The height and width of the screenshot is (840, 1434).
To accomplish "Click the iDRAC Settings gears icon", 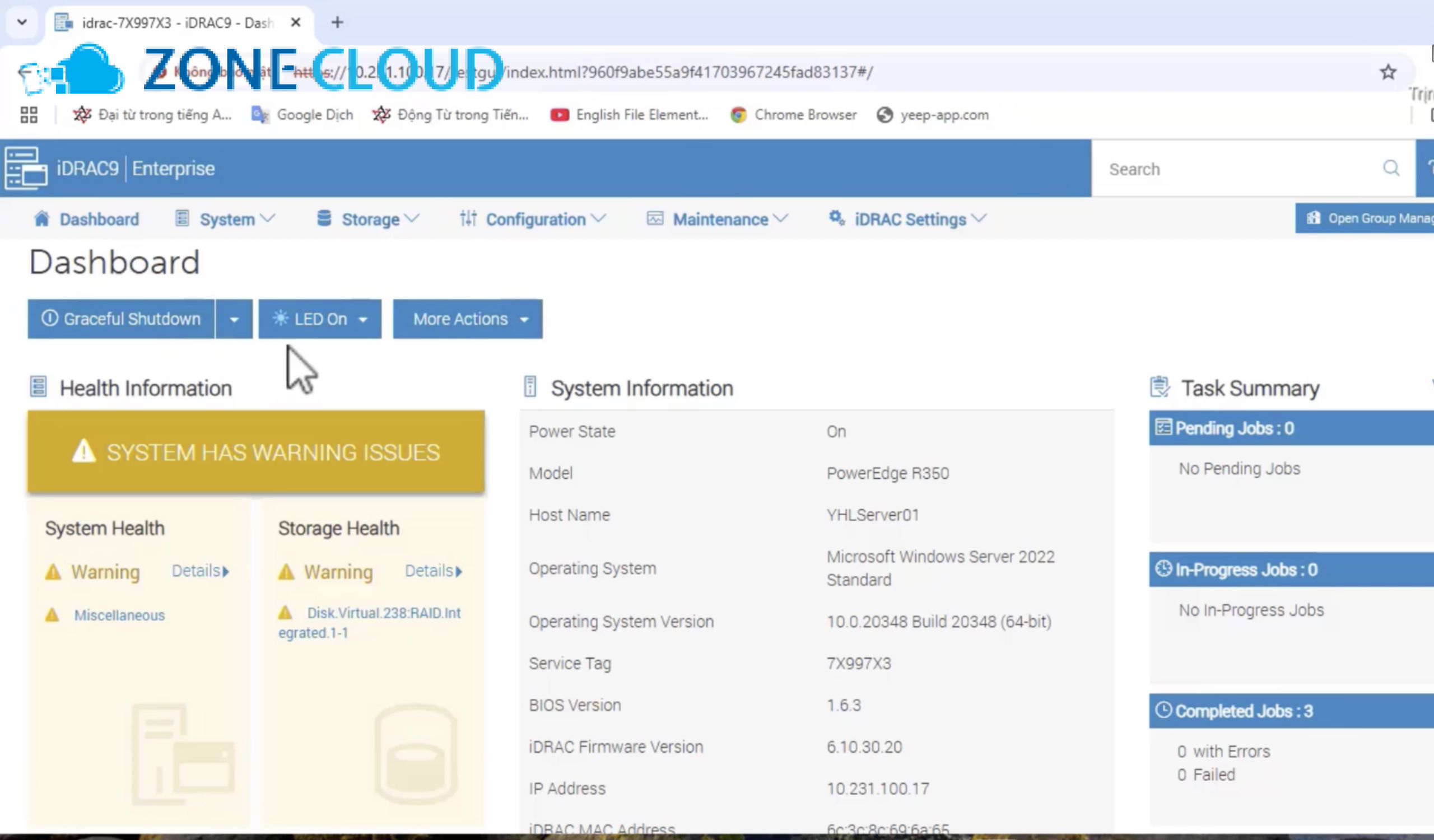I will pyautogui.click(x=836, y=218).
